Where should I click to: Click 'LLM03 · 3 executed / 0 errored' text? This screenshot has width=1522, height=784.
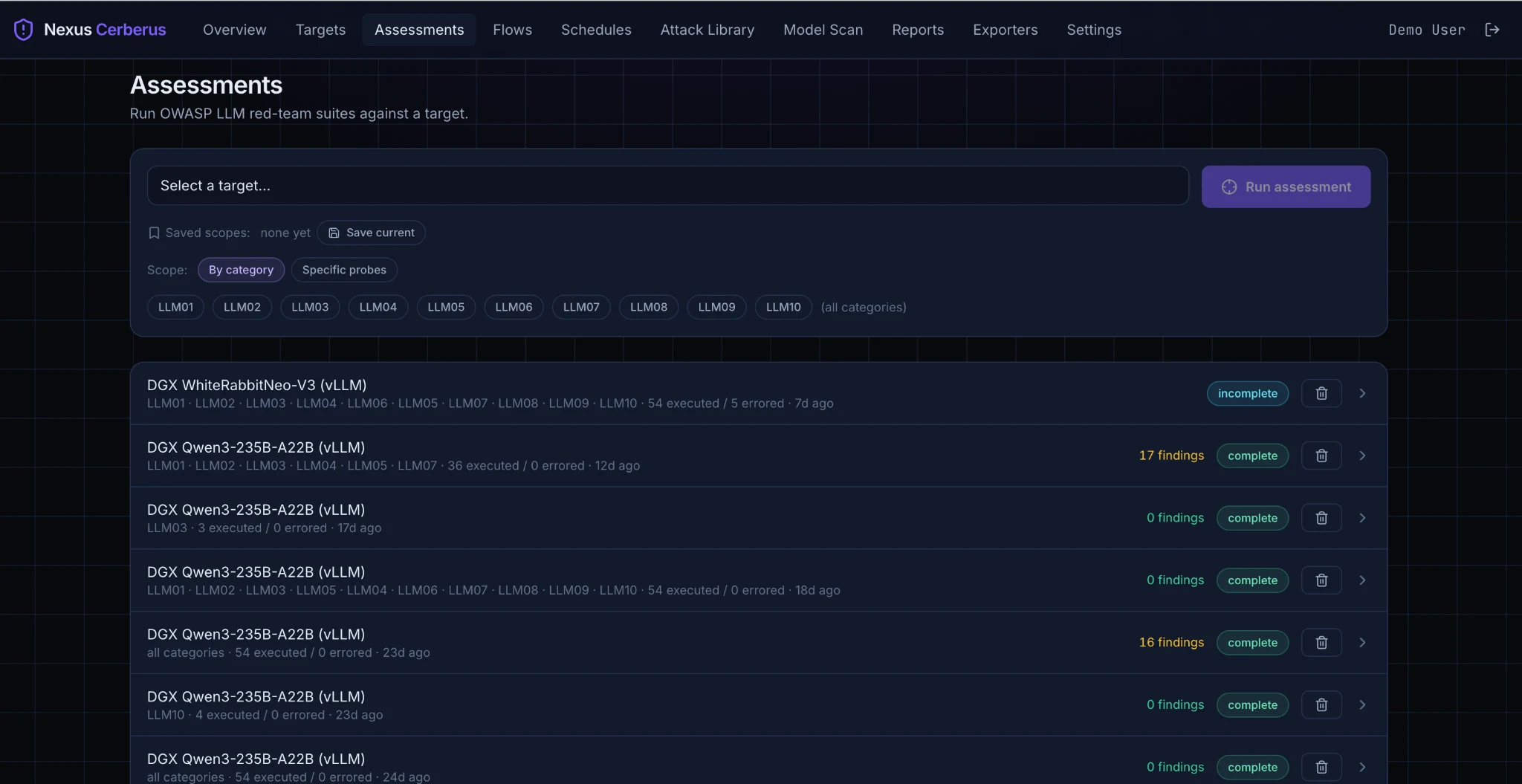point(237,528)
